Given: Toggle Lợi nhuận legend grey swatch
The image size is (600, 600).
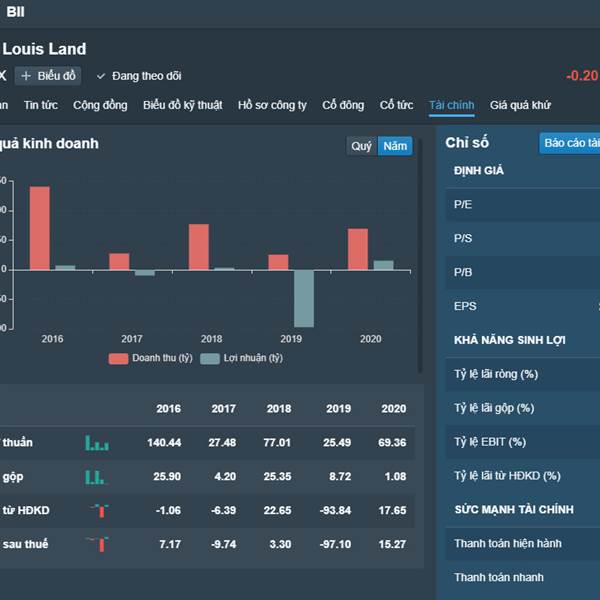Looking at the screenshot, I should tap(210, 359).
